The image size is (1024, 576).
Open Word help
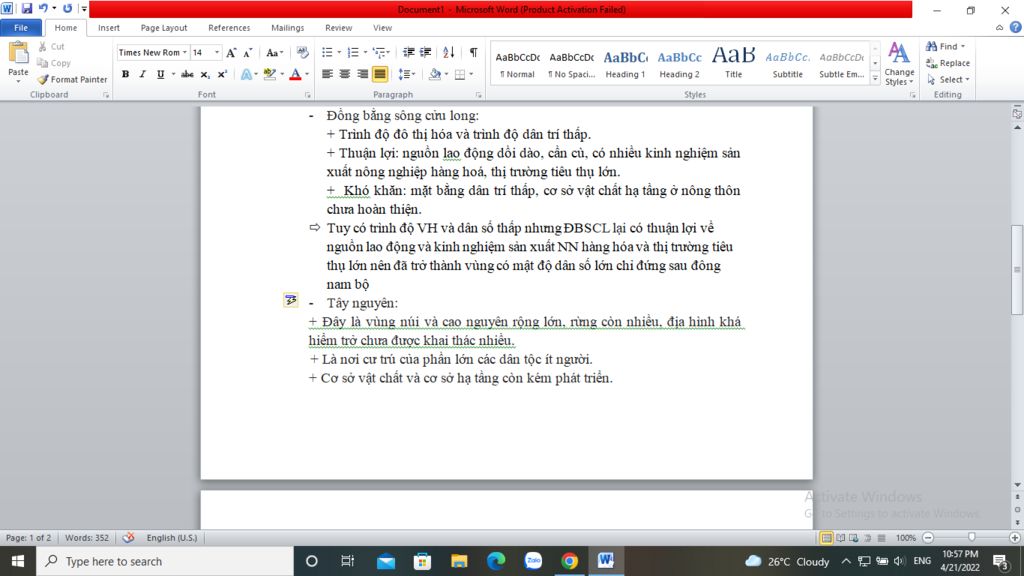[1015, 27]
